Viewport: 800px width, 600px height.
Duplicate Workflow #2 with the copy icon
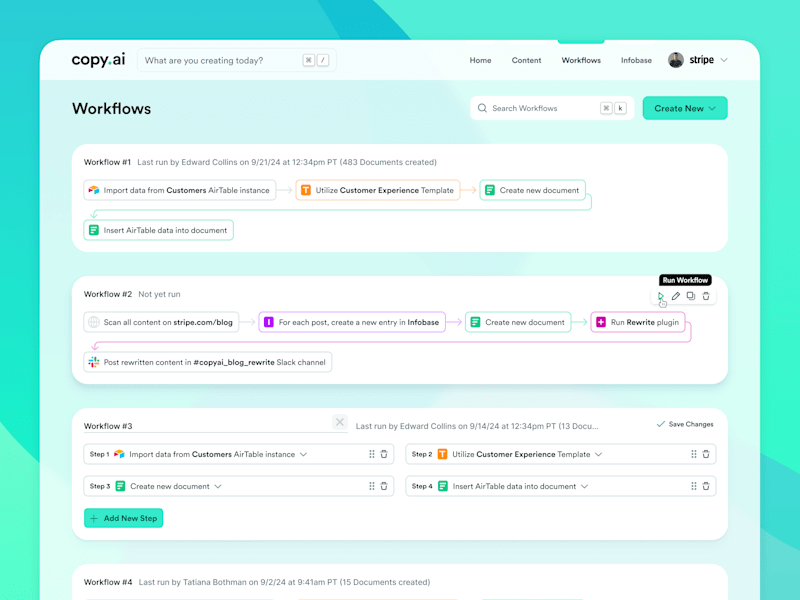pos(691,296)
